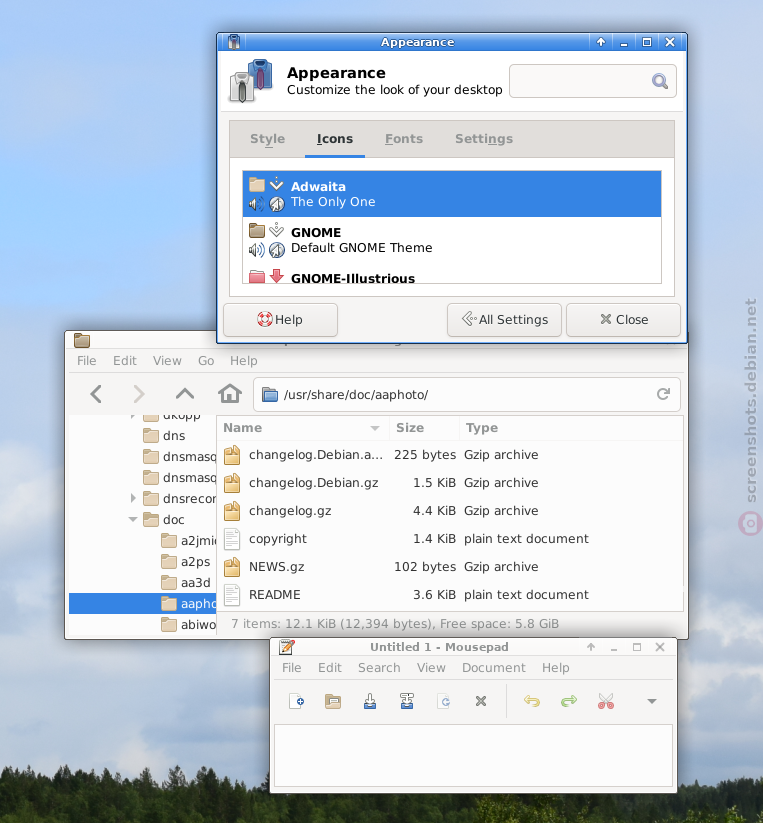Switch to the Fonts tab

(404, 139)
